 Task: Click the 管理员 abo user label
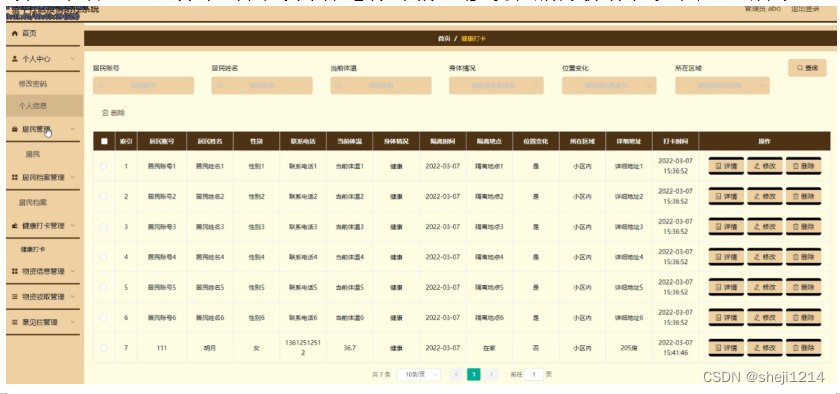pyautogui.click(x=763, y=9)
